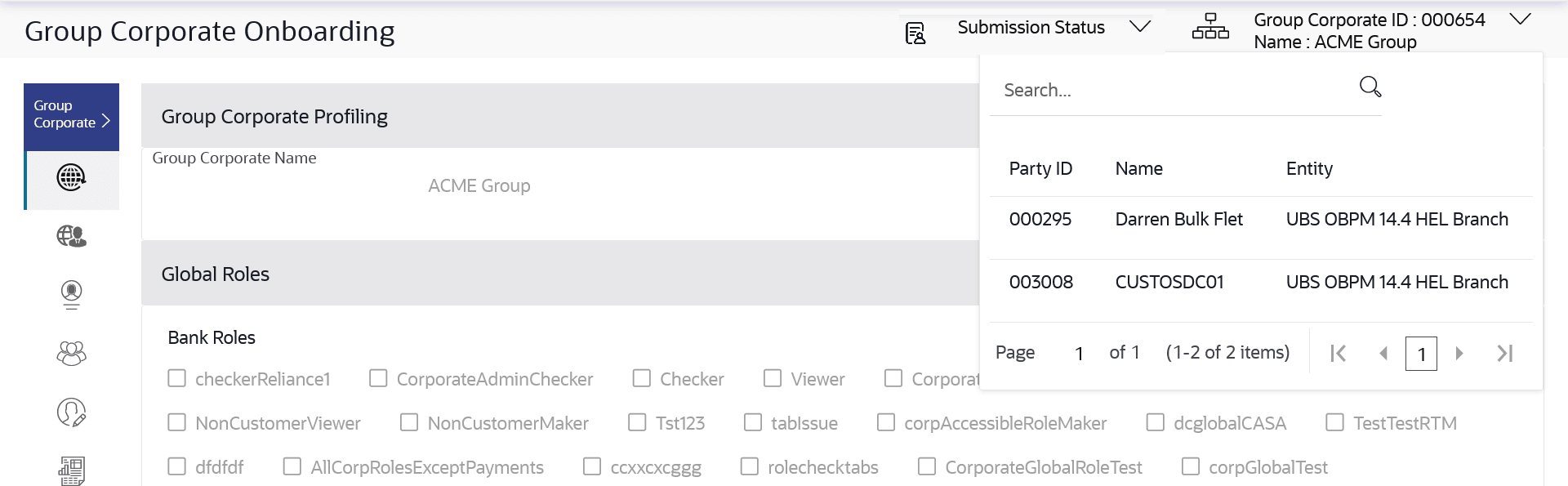1568x486 pixels.
Task: Open the user edit sidebar icon
Action: click(x=71, y=412)
